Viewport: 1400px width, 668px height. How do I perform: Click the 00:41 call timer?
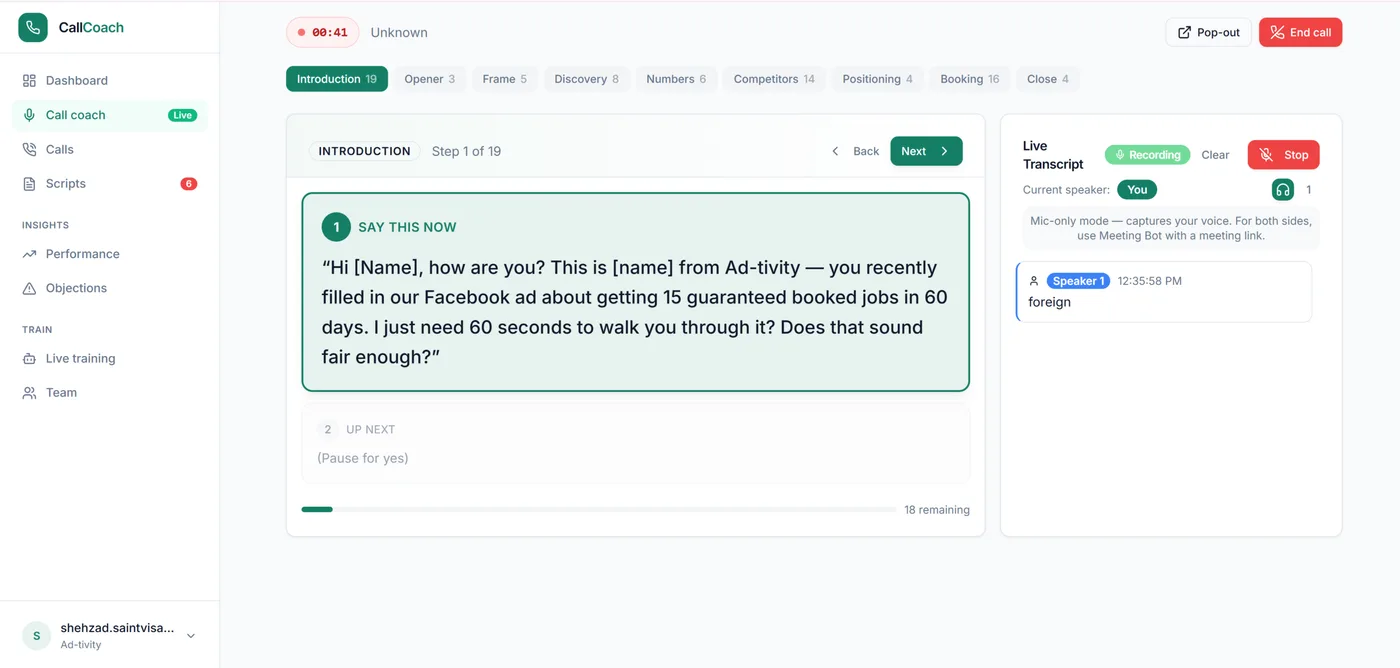pos(322,32)
